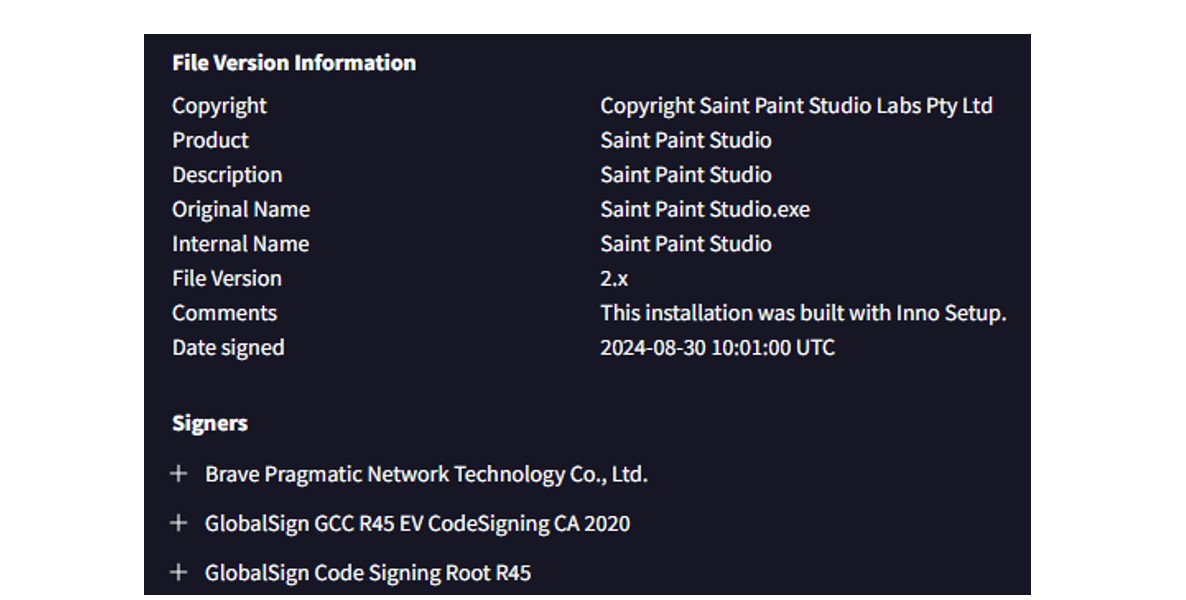1186x600 pixels.
Task: Click the Inno Setup comments text
Action: (x=803, y=313)
